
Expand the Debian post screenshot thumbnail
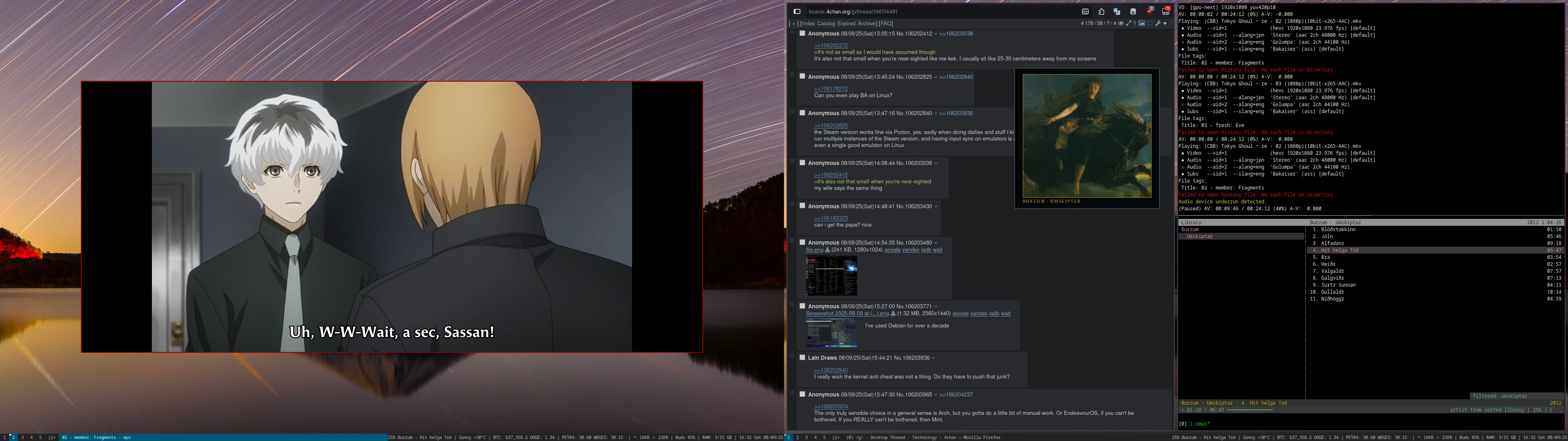pos(831,332)
